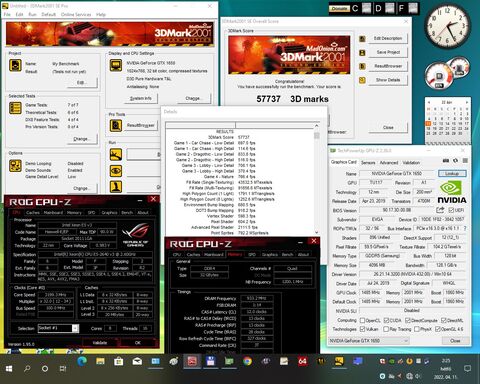Toggle the Ray Tracing checkbox

tap(386, 329)
